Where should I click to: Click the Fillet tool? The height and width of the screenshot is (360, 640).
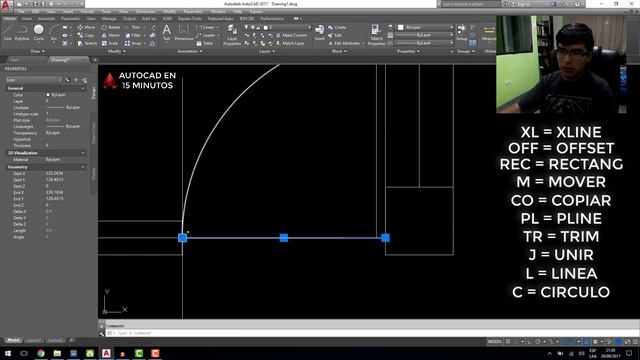point(132,36)
